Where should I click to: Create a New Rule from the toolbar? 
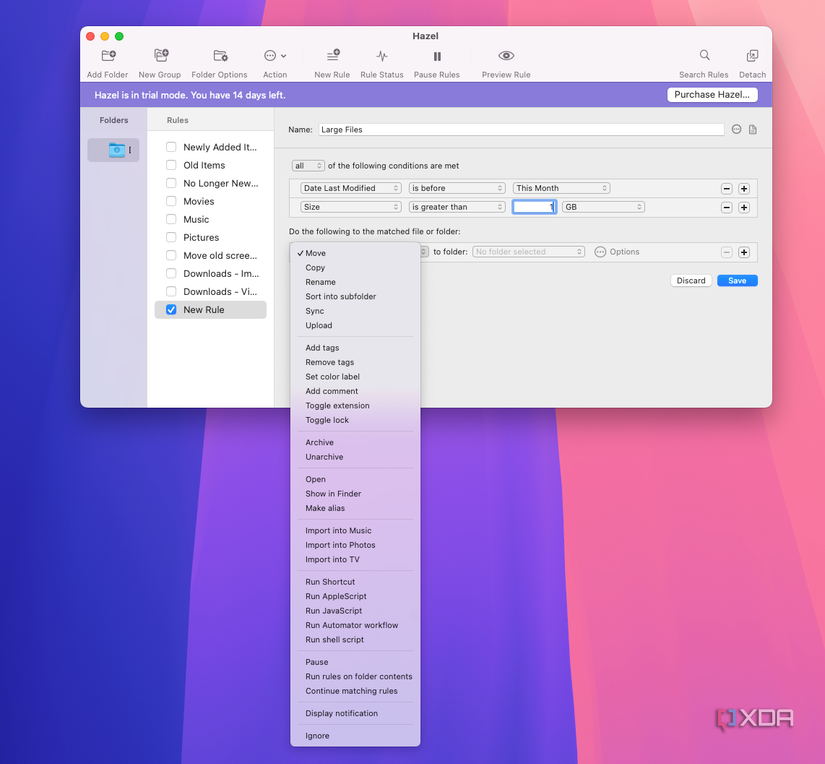333,55
